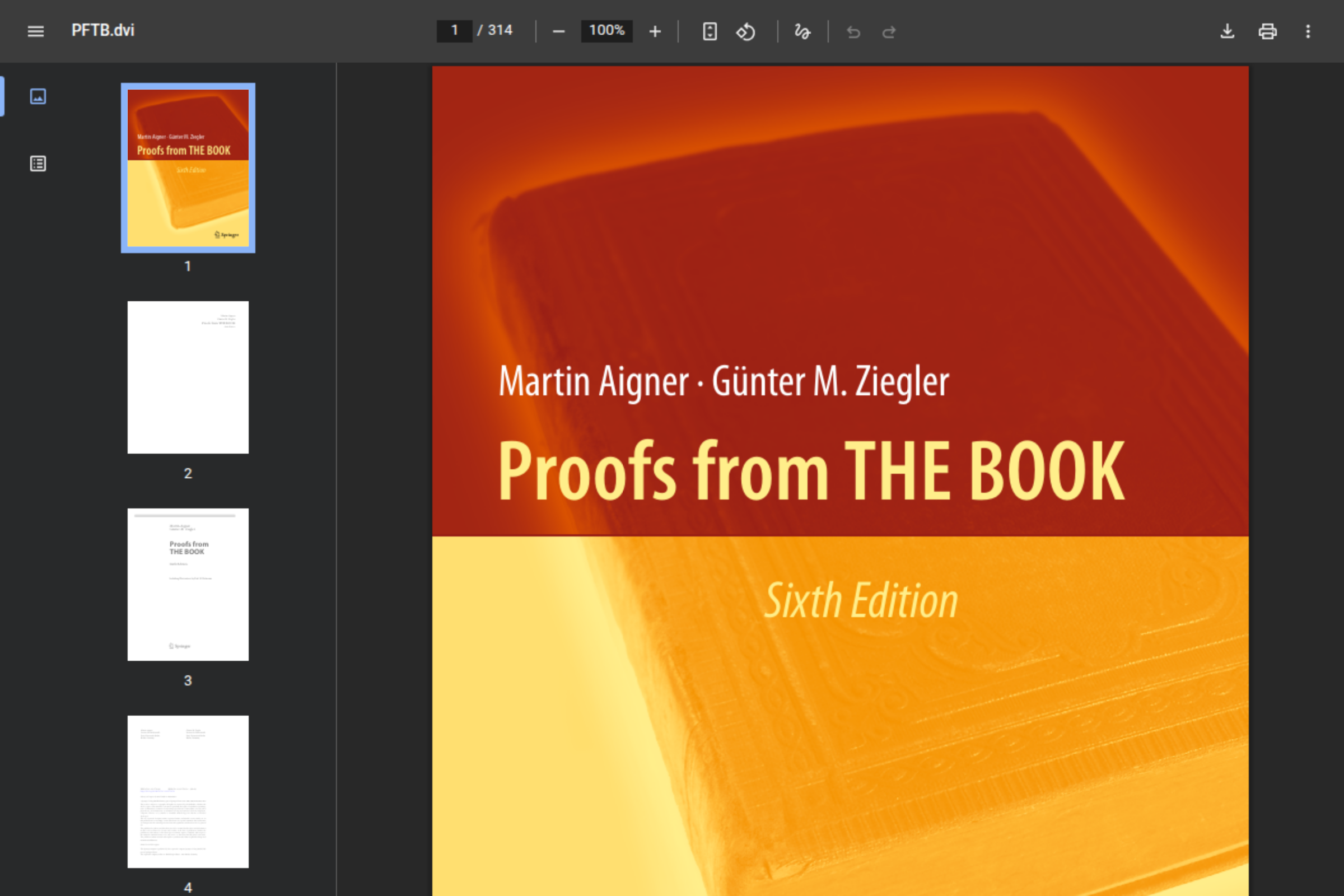Image resolution: width=1344 pixels, height=896 pixels.
Task: Zoom out with the minus button
Action: click(558, 31)
